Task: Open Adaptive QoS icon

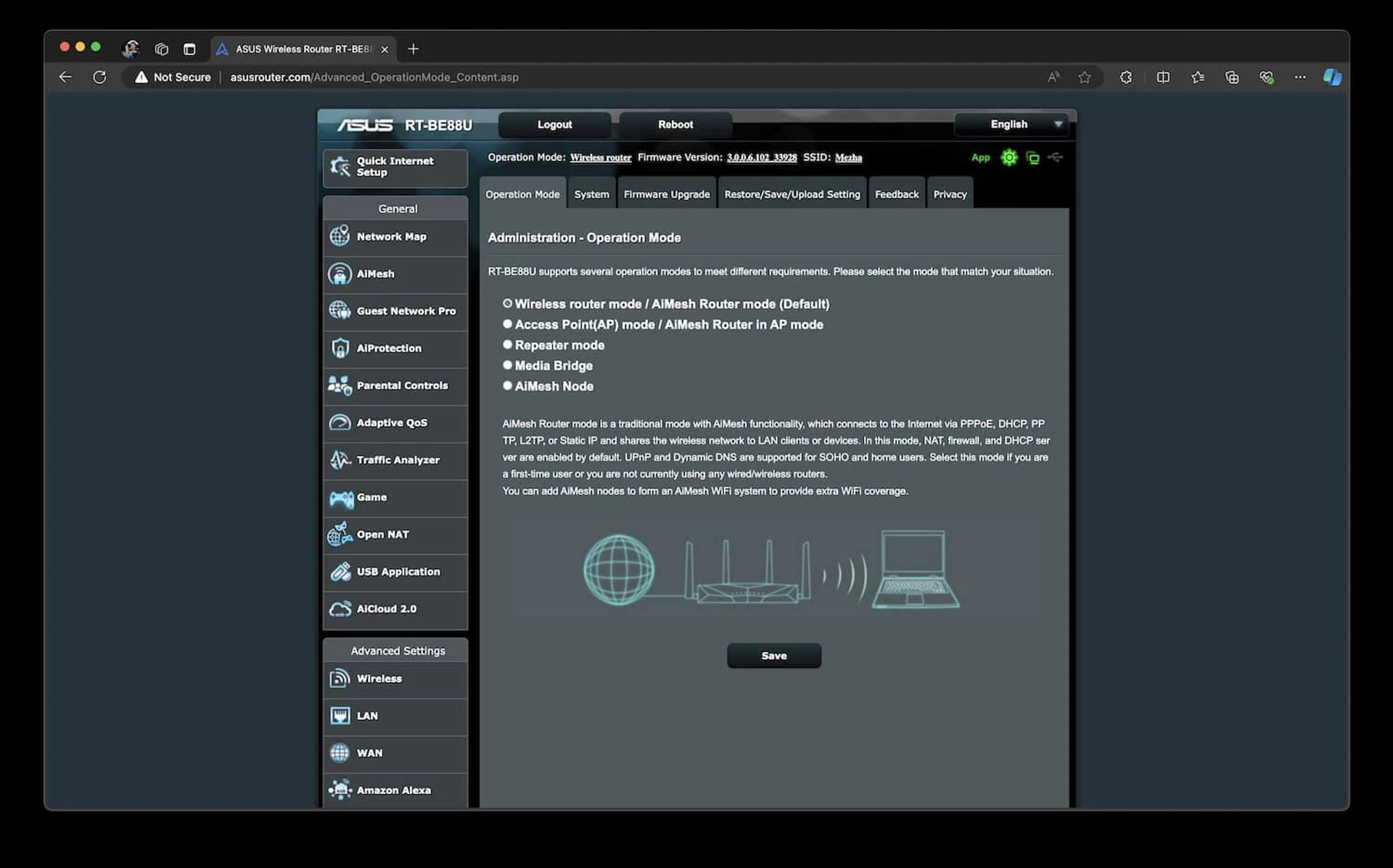Action: (x=340, y=422)
